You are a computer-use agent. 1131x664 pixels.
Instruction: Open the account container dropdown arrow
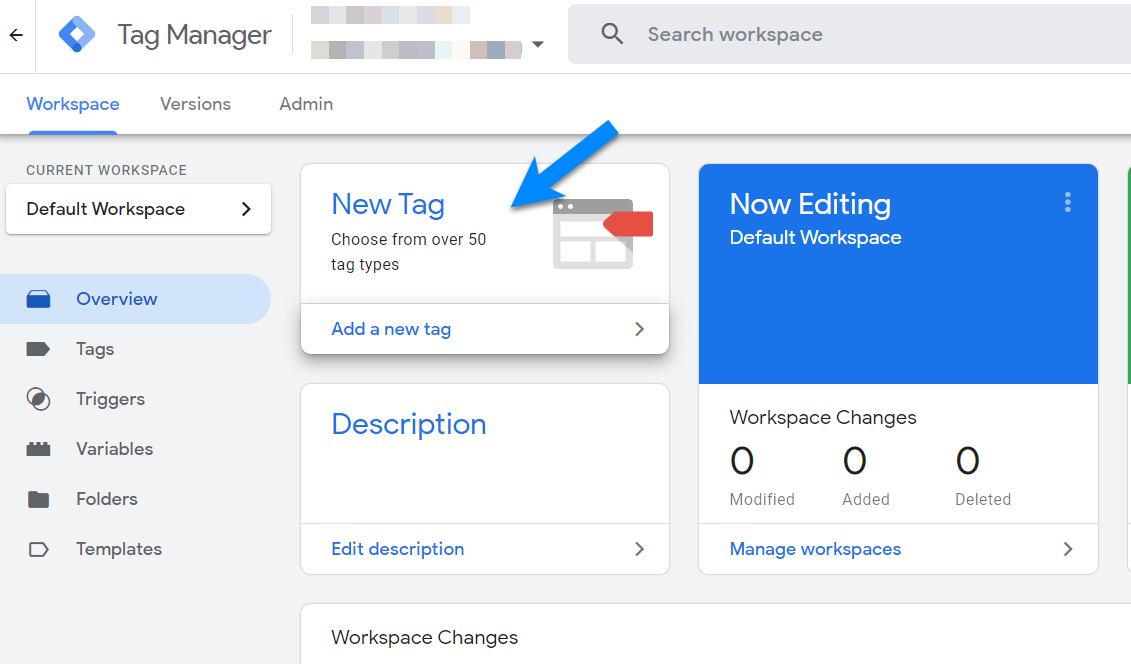[x=538, y=45]
